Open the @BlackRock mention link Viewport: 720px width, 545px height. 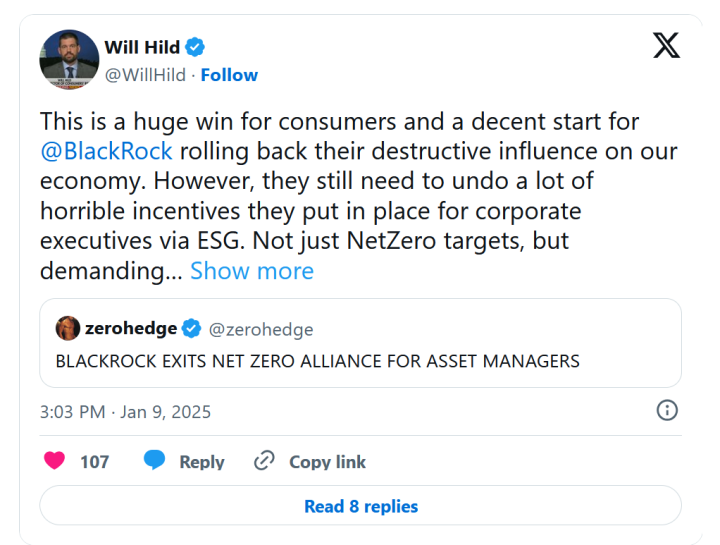click(106, 152)
